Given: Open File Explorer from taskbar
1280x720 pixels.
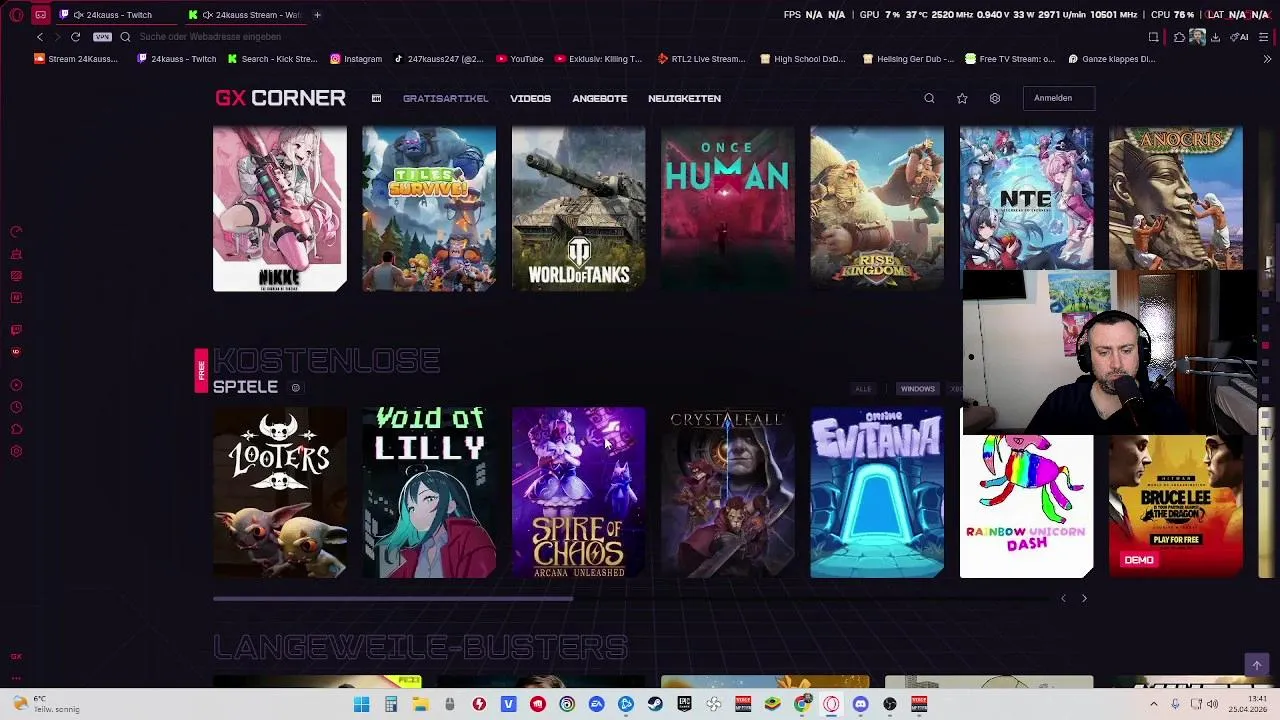Looking at the screenshot, I should tap(420, 704).
